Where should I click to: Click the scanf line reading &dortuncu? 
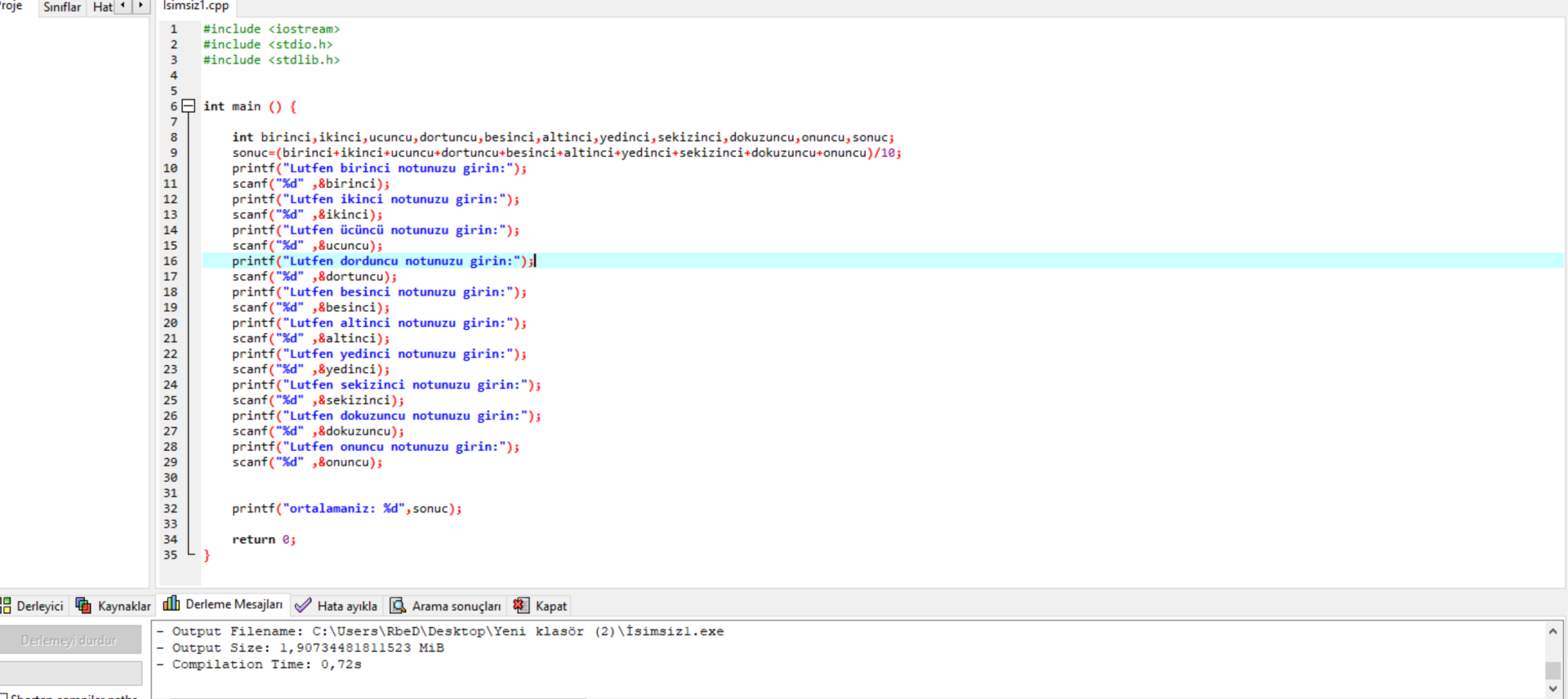point(314,277)
